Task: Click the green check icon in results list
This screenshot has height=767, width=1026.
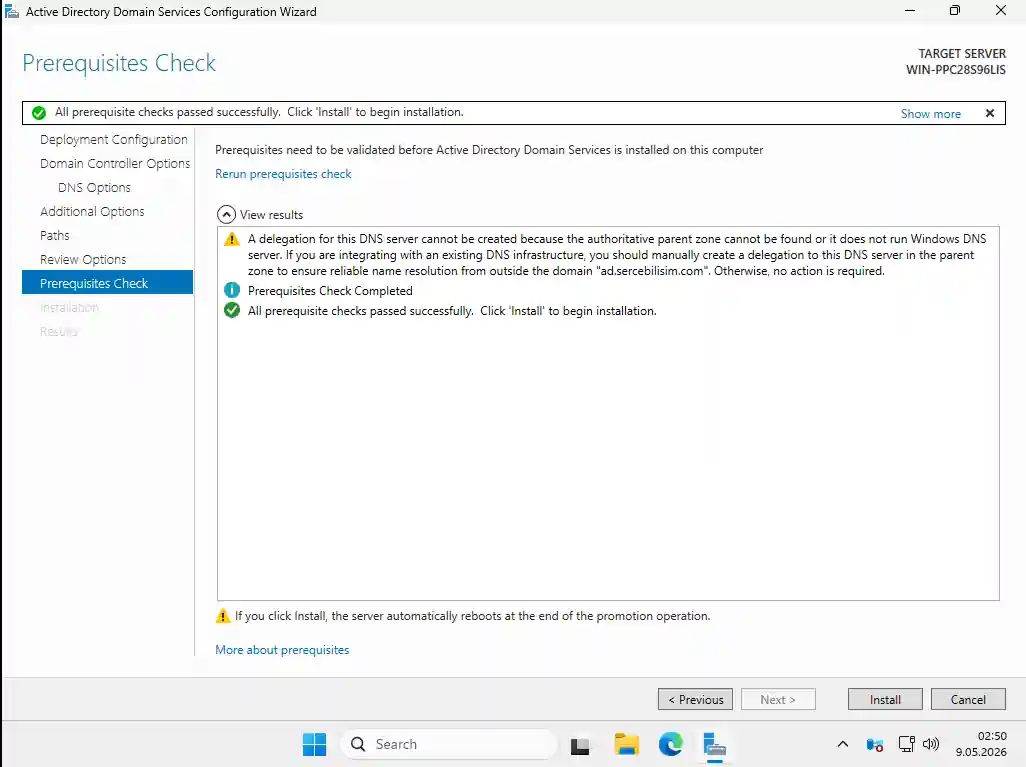Action: click(232, 310)
